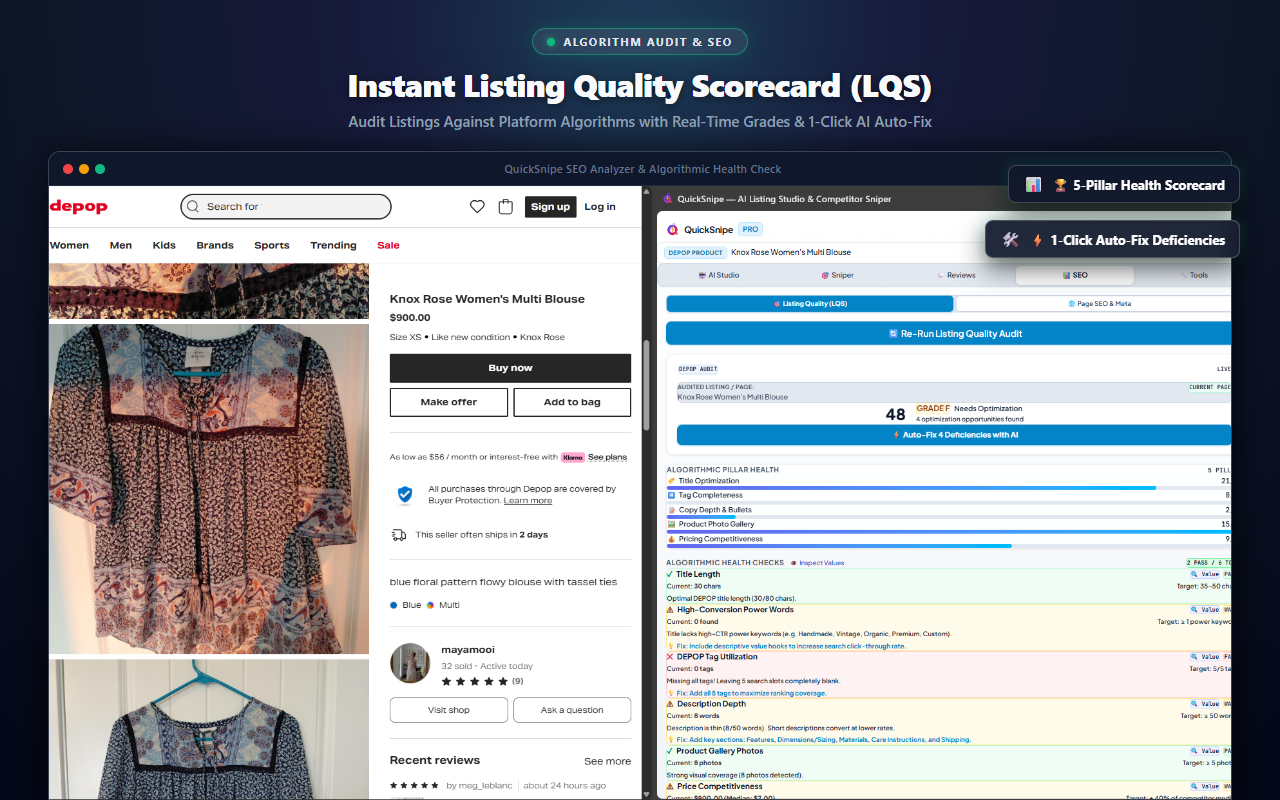Click the Visit shop button
This screenshot has height=800, width=1280.
[x=449, y=710]
